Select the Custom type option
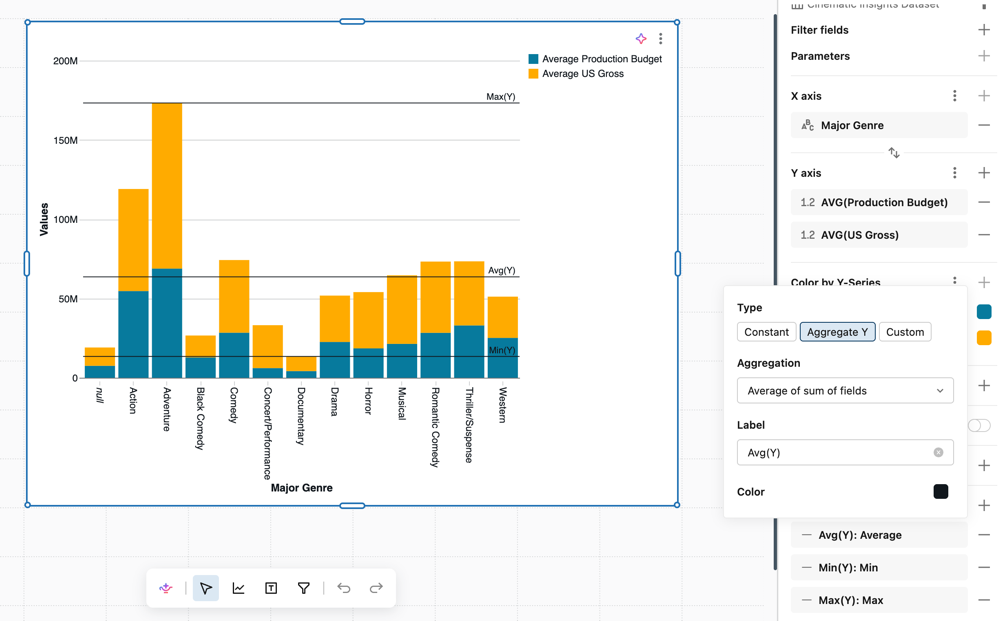 tap(905, 332)
